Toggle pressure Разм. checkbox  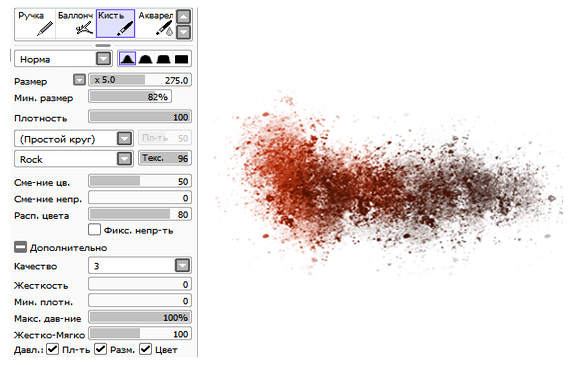click(100, 349)
